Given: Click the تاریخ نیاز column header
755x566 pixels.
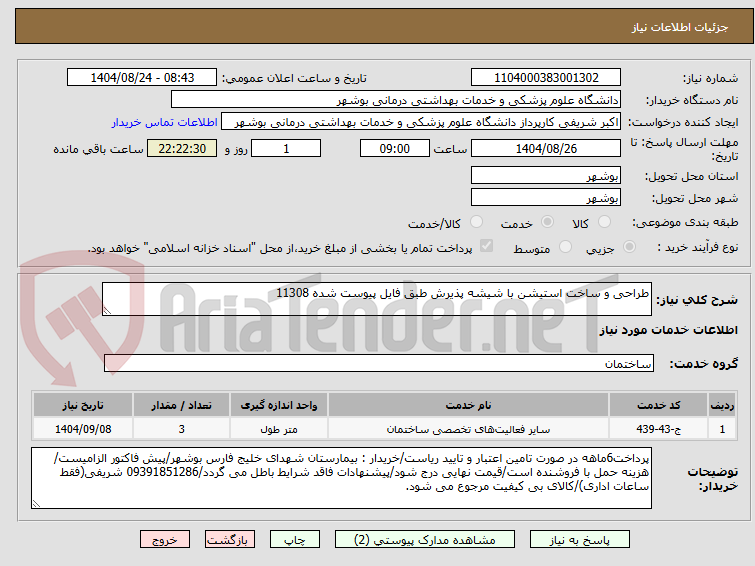Looking at the screenshot, I should pos(83,405).
